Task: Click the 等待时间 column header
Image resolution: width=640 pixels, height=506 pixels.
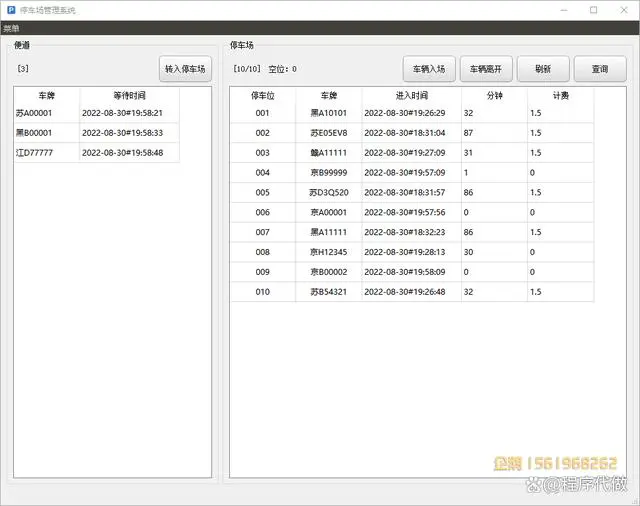Action: pos(129,96)
